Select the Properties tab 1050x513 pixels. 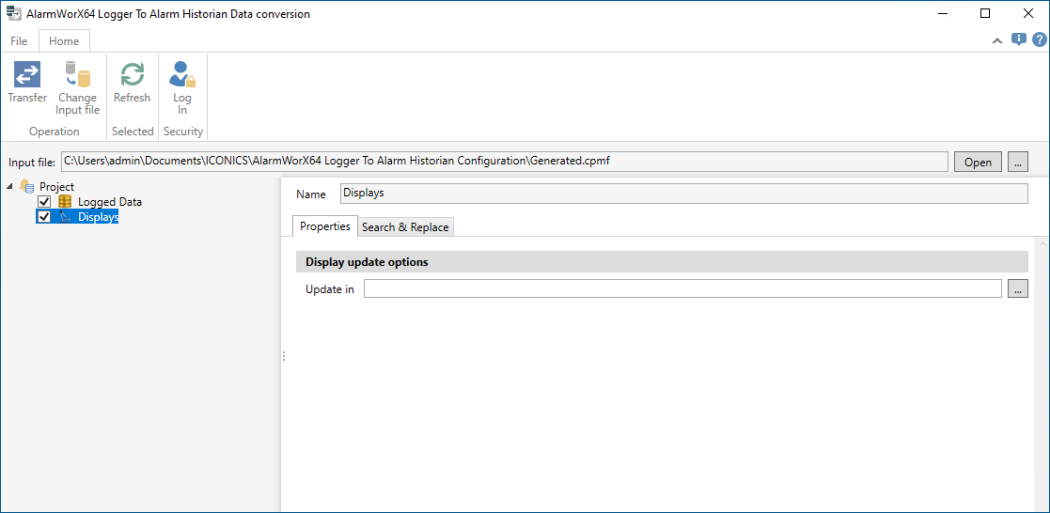click(325, 227)
